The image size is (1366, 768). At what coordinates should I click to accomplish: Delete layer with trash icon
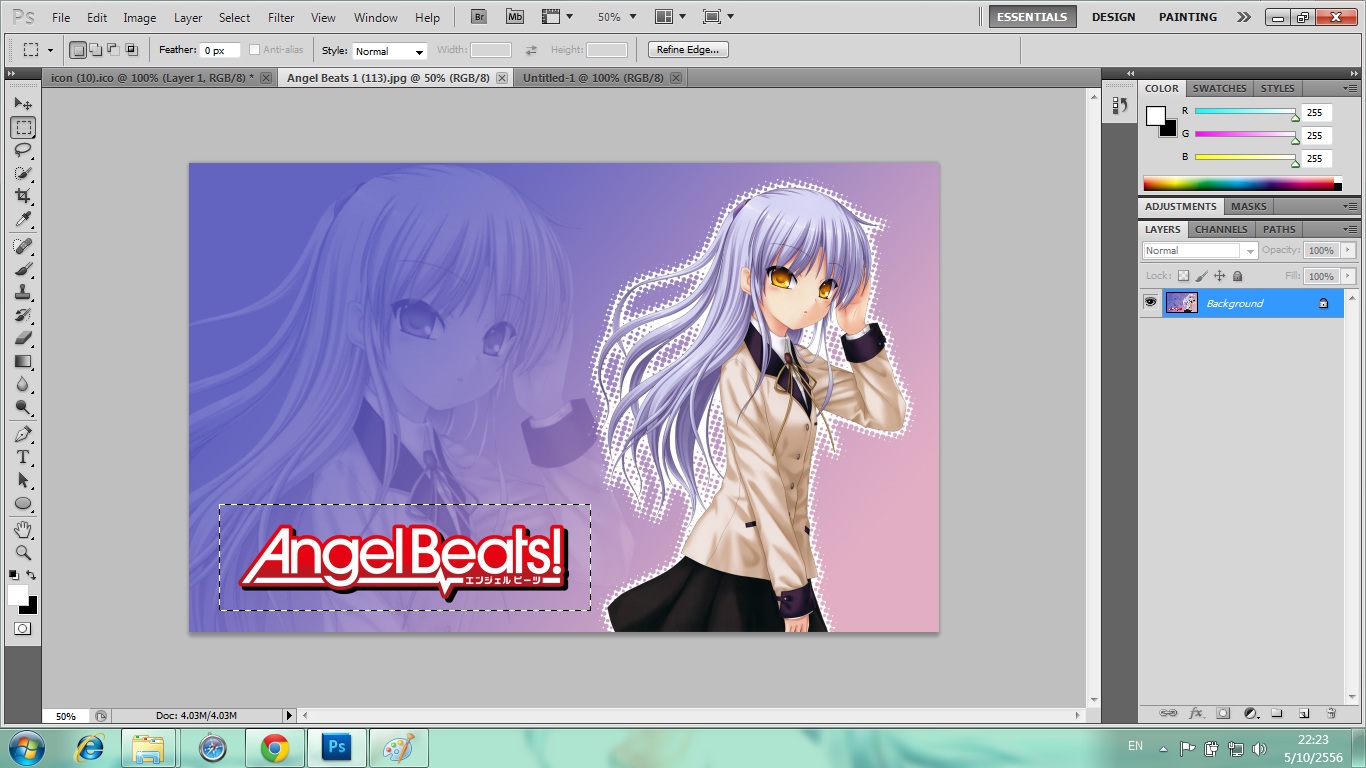pos(1331,713)
